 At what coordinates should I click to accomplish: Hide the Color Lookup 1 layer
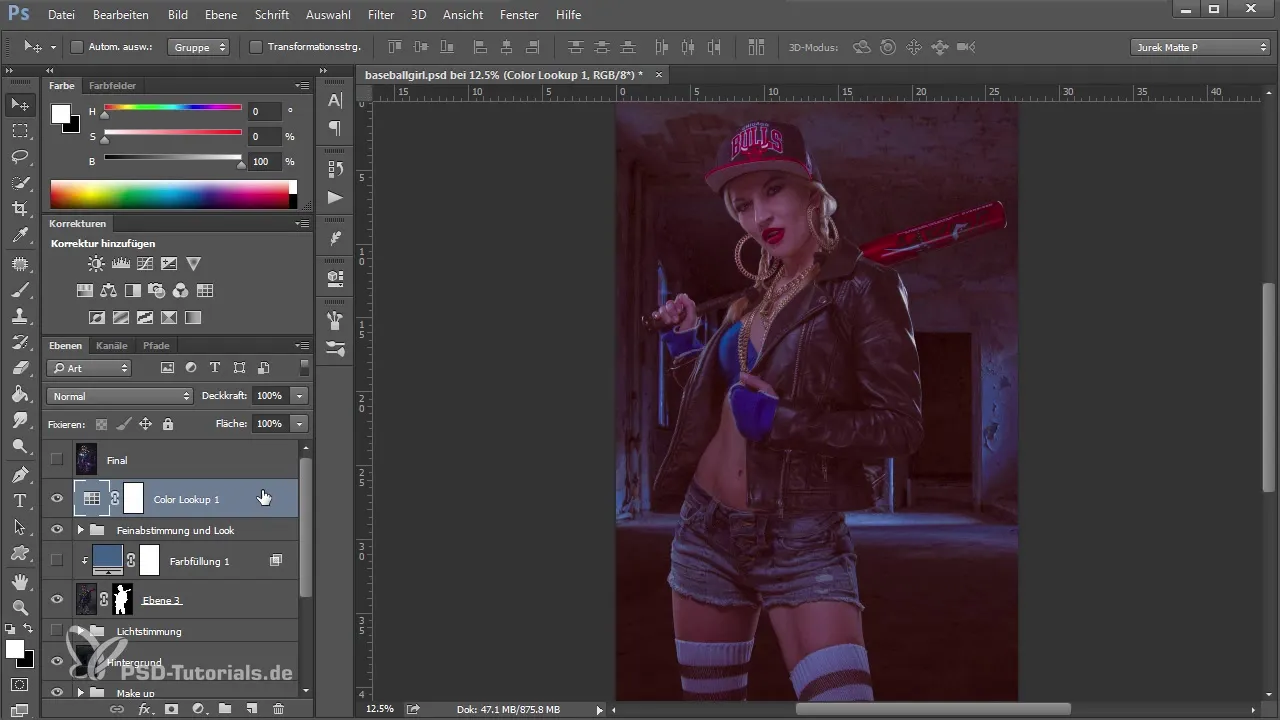[57, 498]
